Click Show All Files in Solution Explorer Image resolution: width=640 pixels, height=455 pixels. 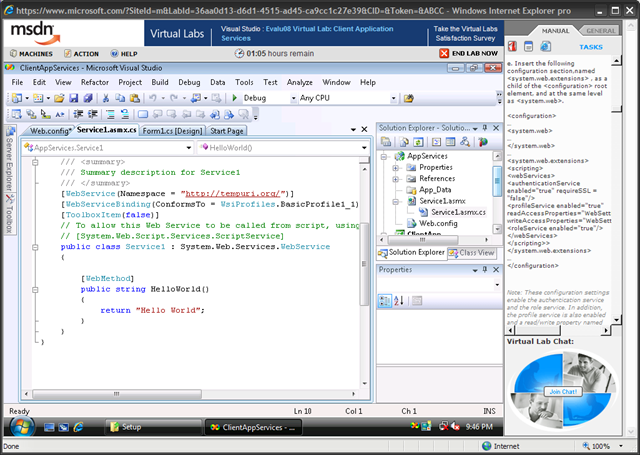coord(404,142)
